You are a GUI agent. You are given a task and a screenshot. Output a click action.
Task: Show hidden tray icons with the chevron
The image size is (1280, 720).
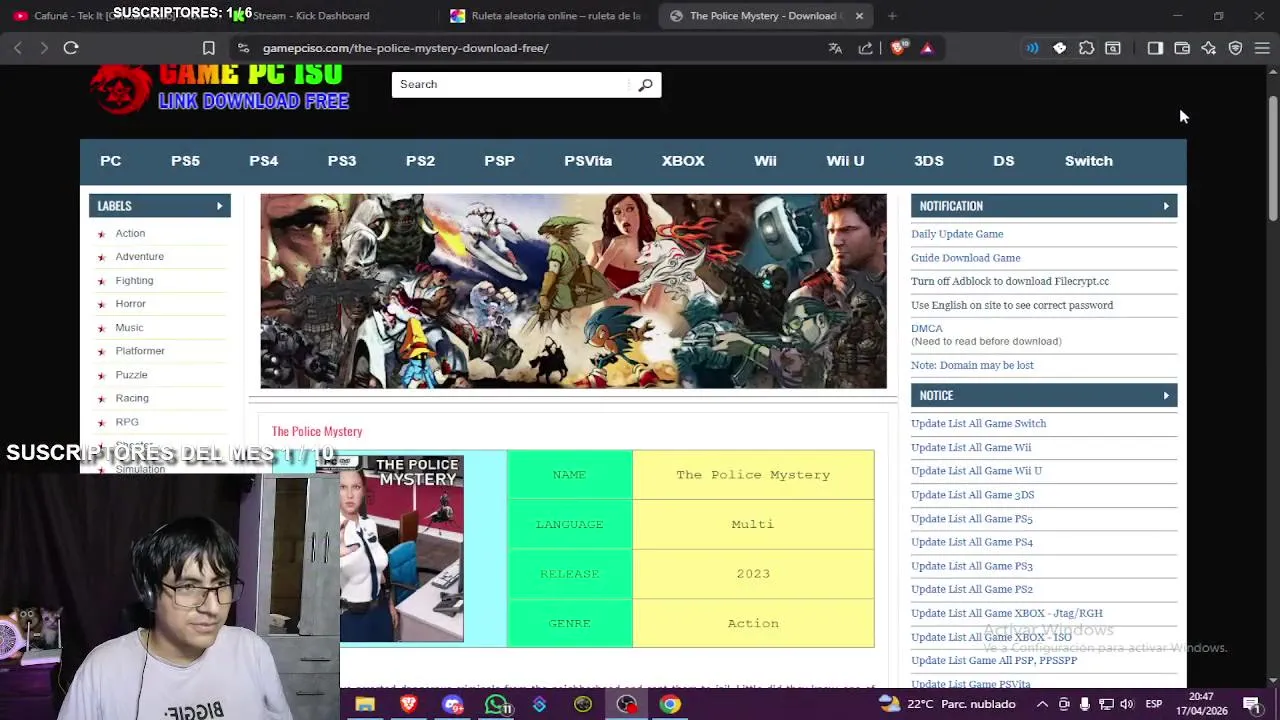click(1042, 704)
